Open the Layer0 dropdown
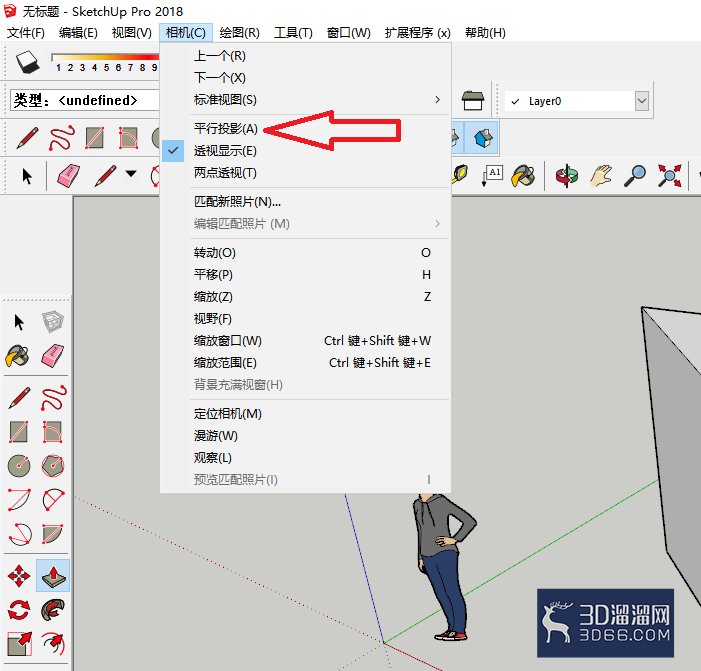Image resolution: width=701 pixels, height=671 pixels. 642,101
